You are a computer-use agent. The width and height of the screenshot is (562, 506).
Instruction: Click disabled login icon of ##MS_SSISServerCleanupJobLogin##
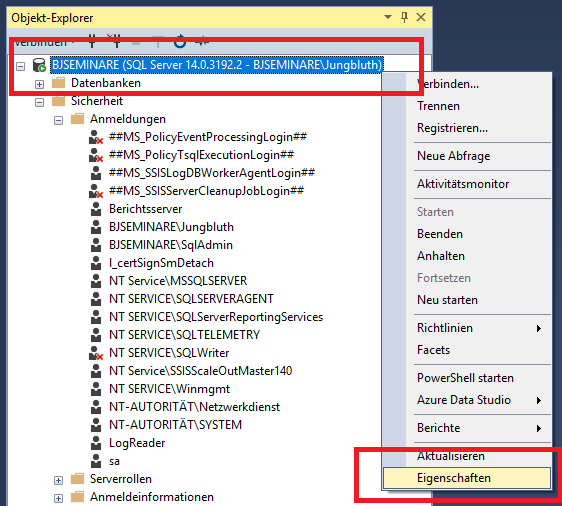coord(96,191)
